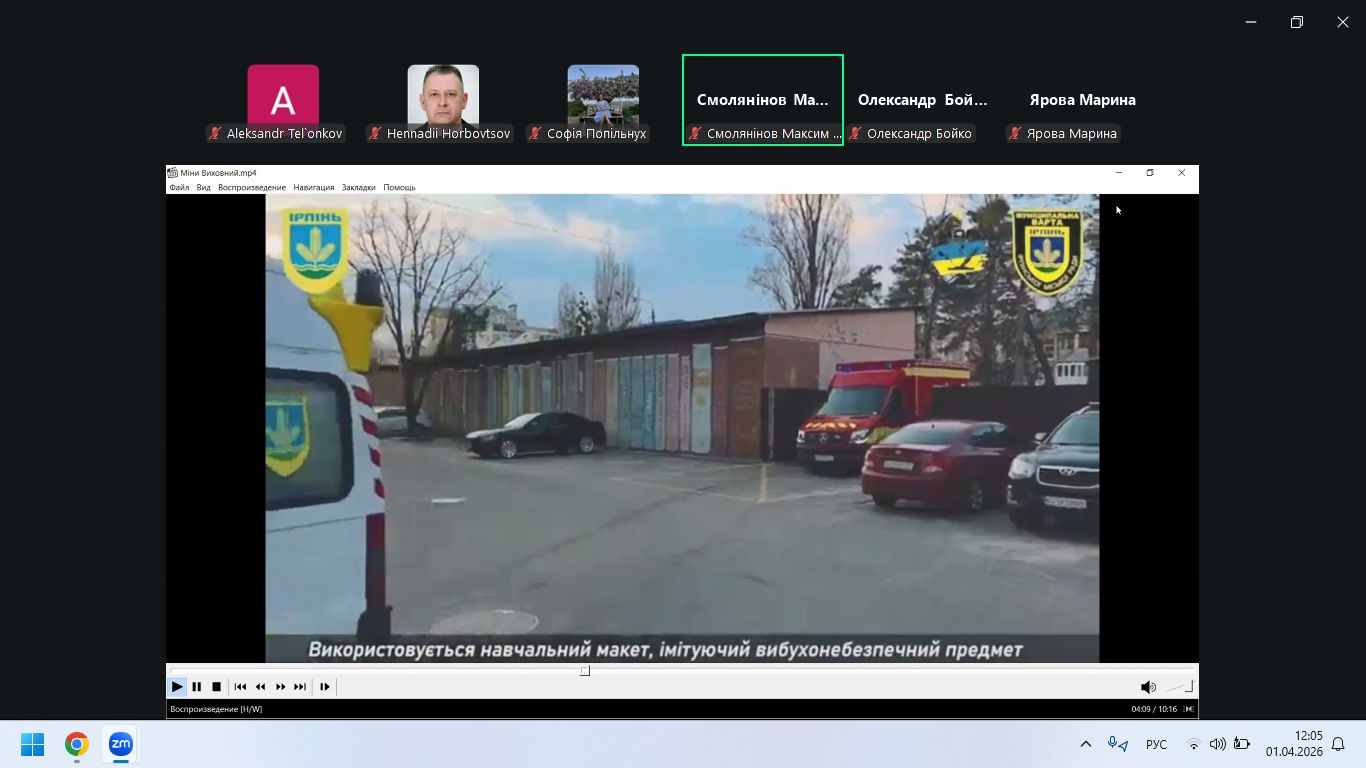Adjust the player's volume slider
This screenshot has width=1366, height=768.
(1178, 687)
